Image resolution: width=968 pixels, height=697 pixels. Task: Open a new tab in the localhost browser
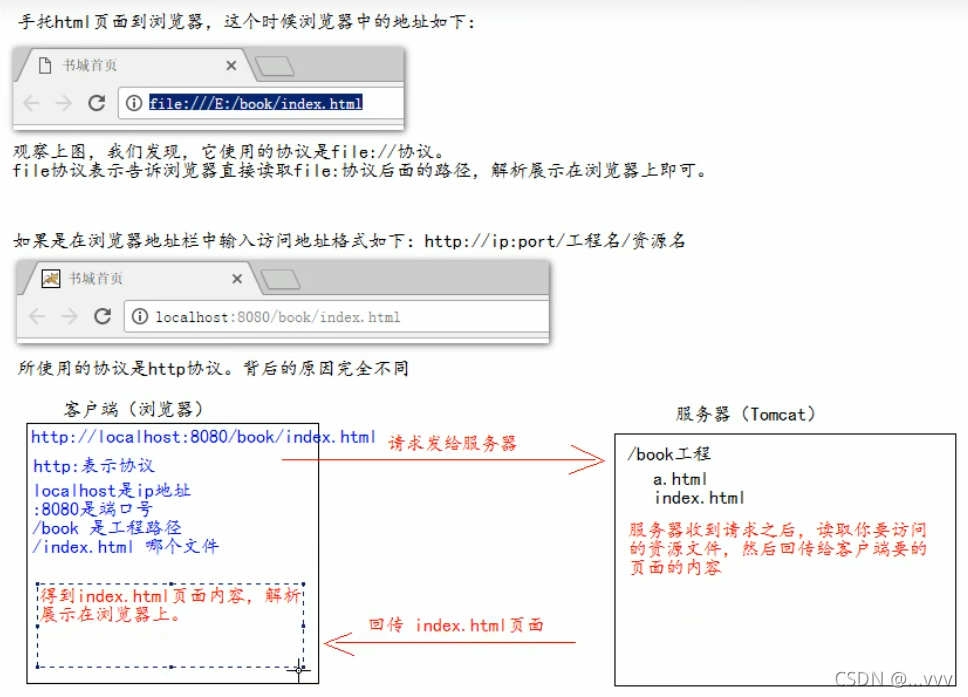(x=280, y=280)
